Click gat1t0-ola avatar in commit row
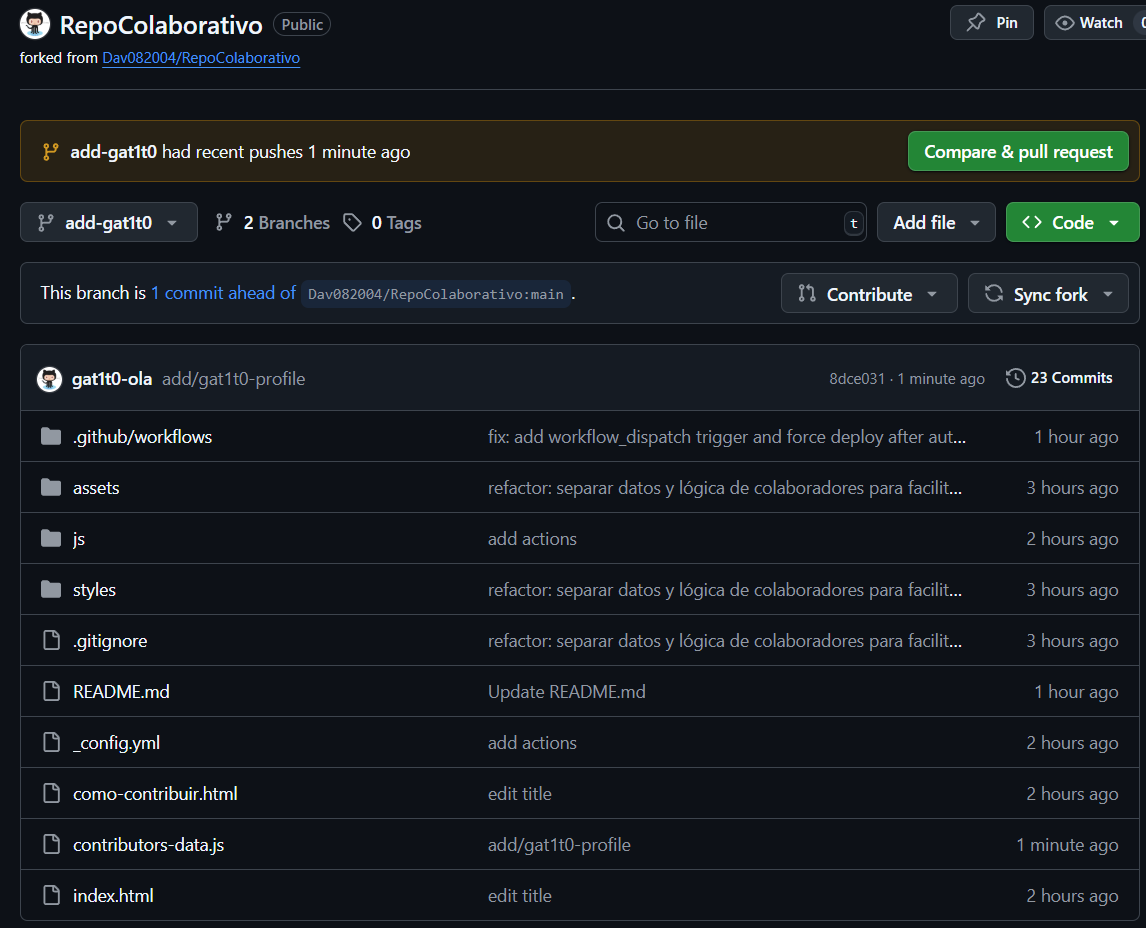The image size is (1146, 928). click(x=50, y=379)
